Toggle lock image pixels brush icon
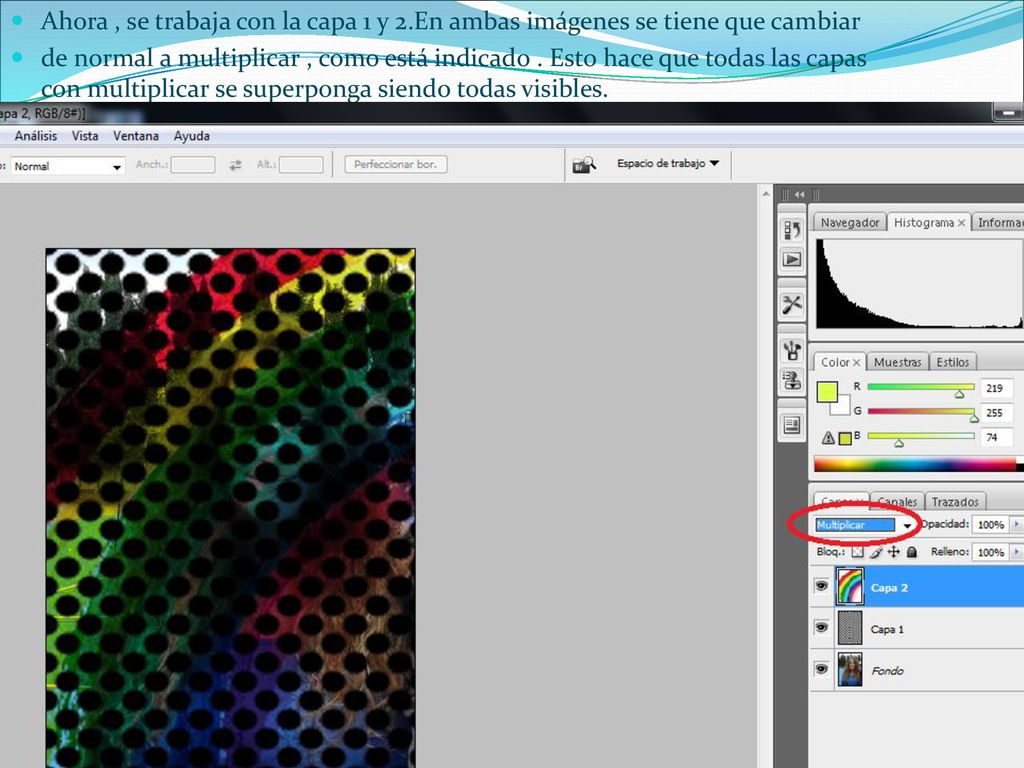 click(876, 552)
